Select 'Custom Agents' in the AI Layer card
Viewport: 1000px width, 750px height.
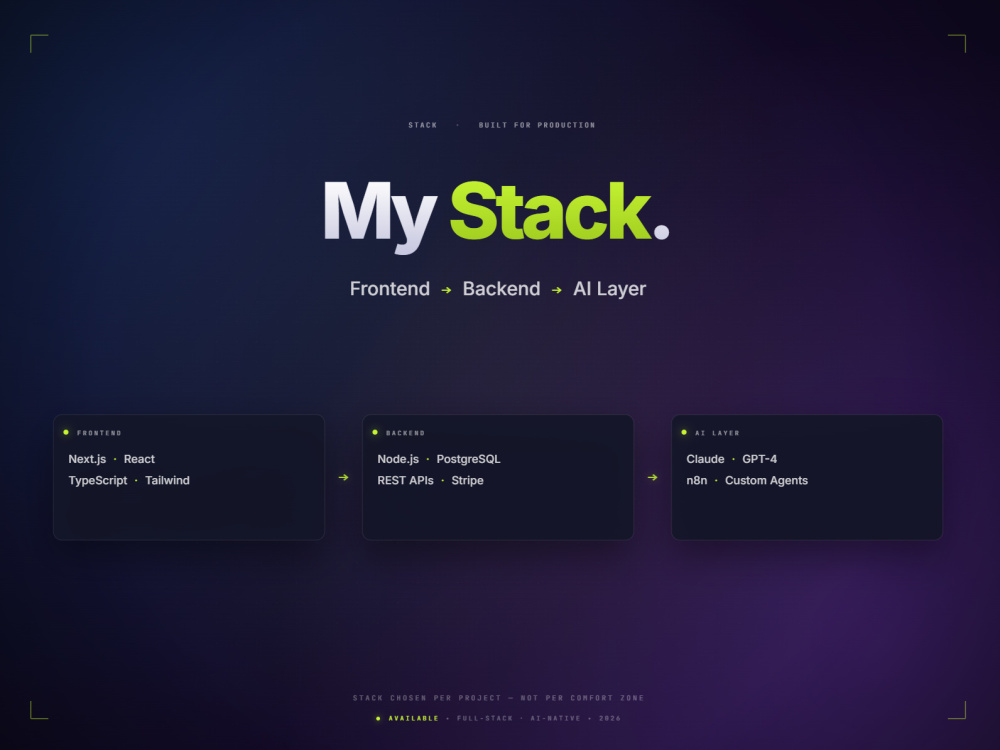(767, 481)
